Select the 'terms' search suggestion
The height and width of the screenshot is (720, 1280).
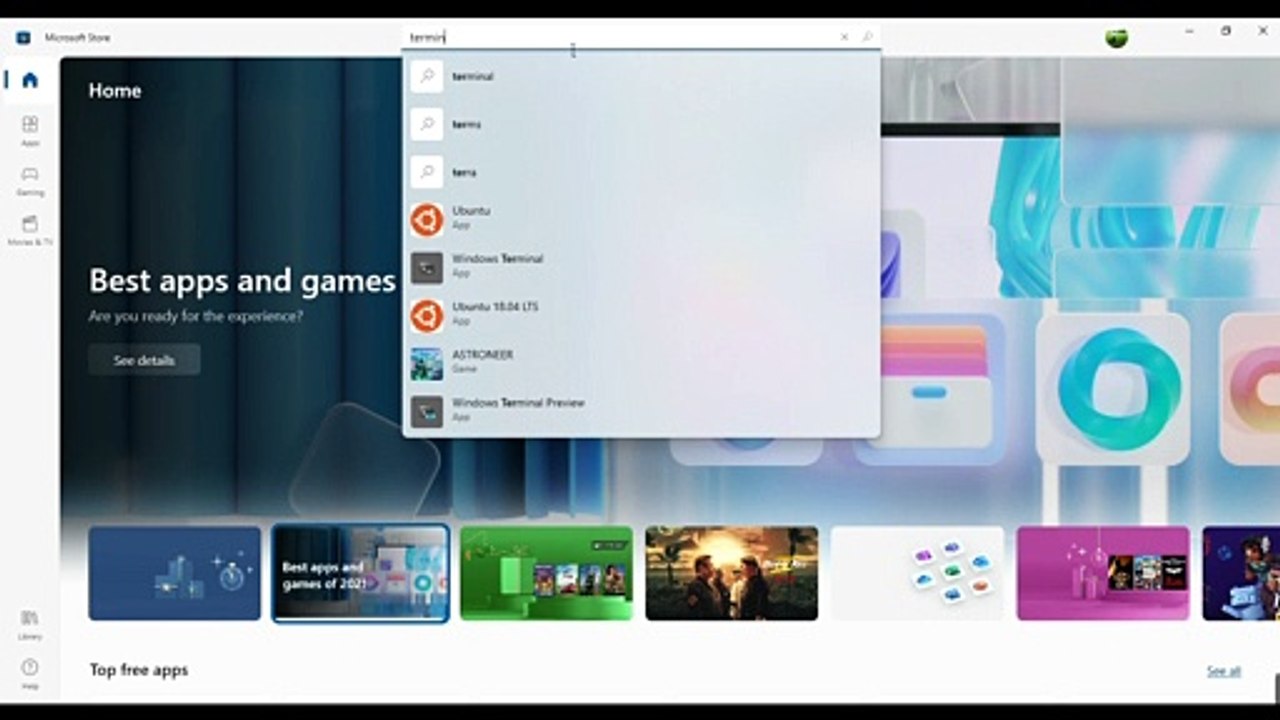[641, 124]
